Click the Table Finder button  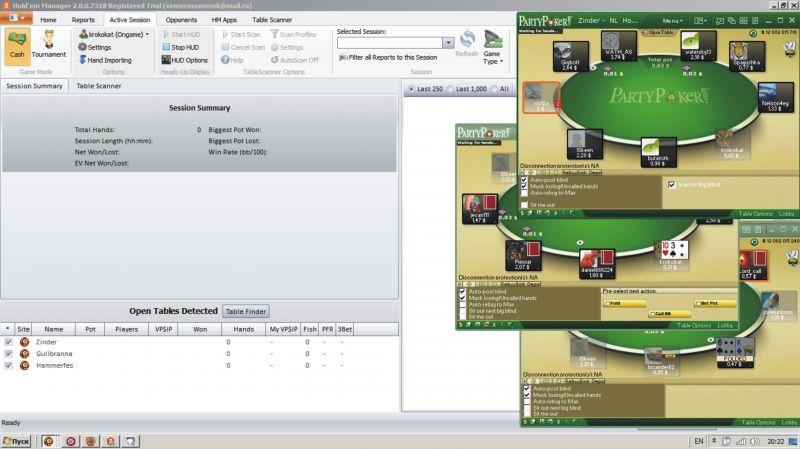click(246, 311)
